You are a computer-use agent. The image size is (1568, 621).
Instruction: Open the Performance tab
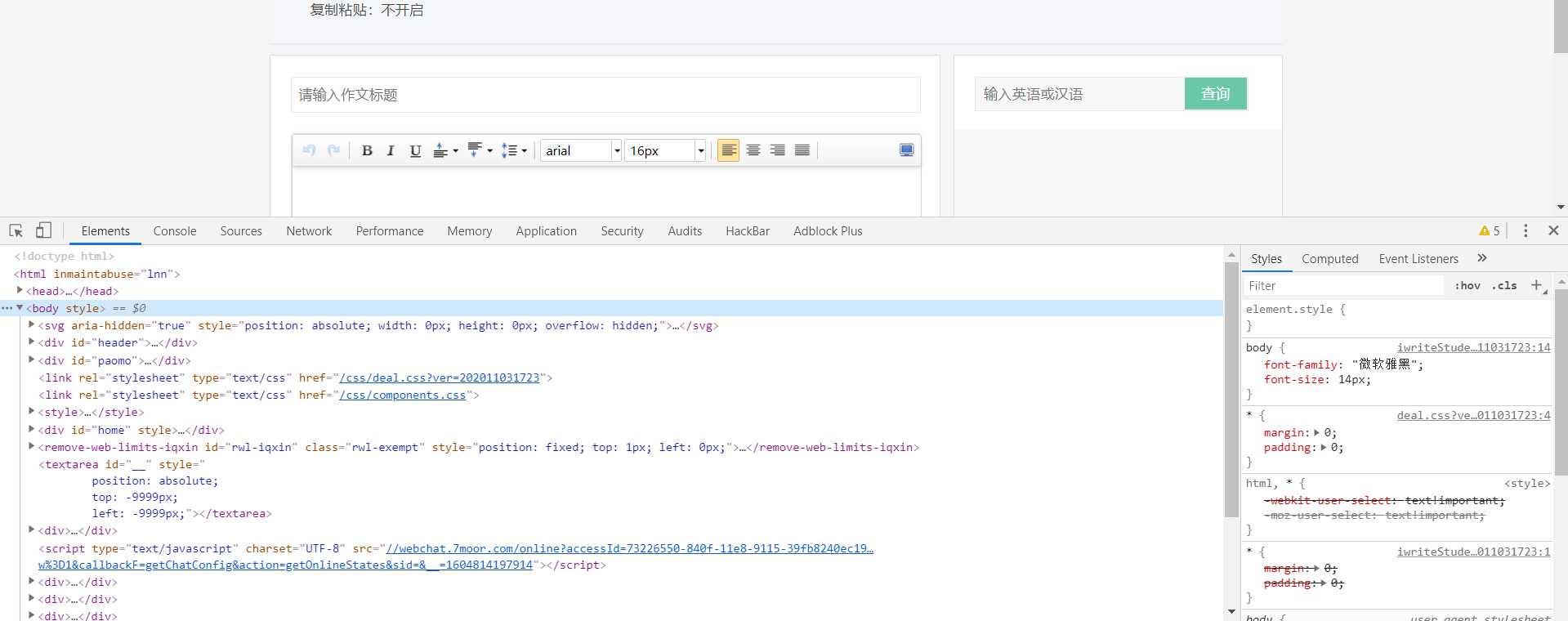[x=390, y=231]
